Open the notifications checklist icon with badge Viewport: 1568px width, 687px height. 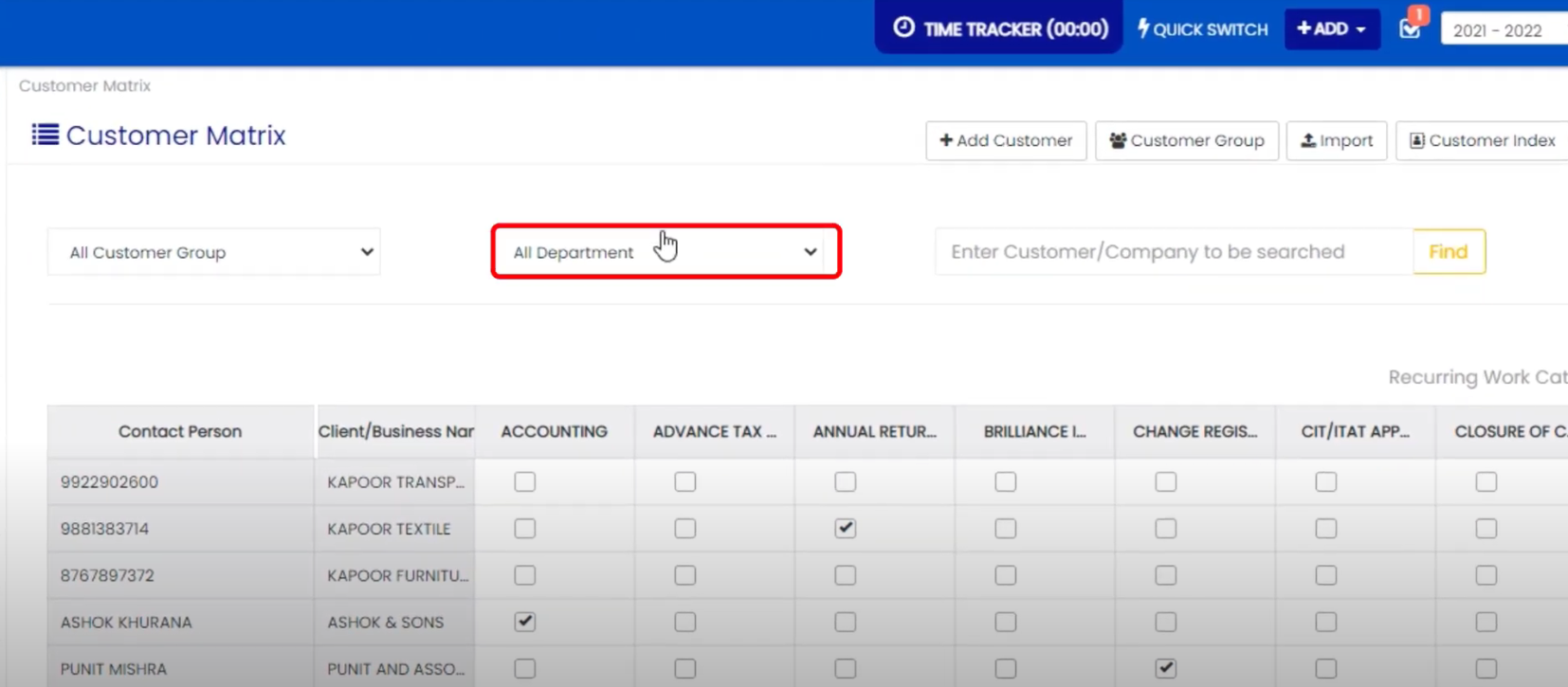1411,28
